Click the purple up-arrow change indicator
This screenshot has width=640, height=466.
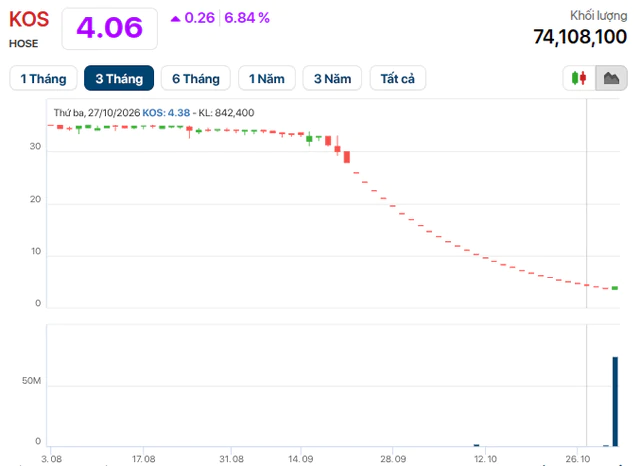176,18
